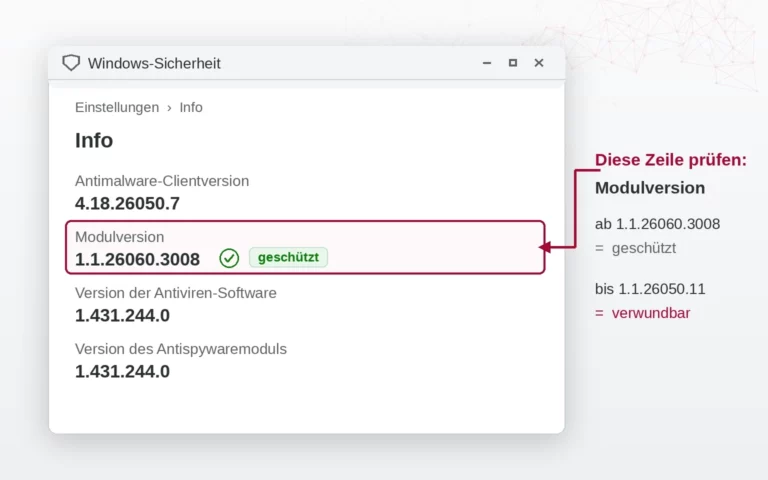
Task: Select the value 1.1.26060.3008 in the window
Action: click(x=137, y=259)
